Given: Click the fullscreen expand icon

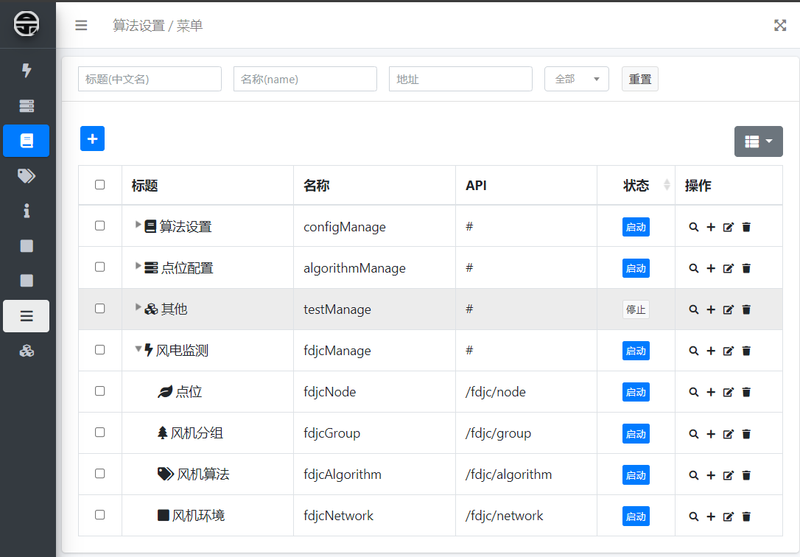Looking at the screenshot, I should point(780,26).
